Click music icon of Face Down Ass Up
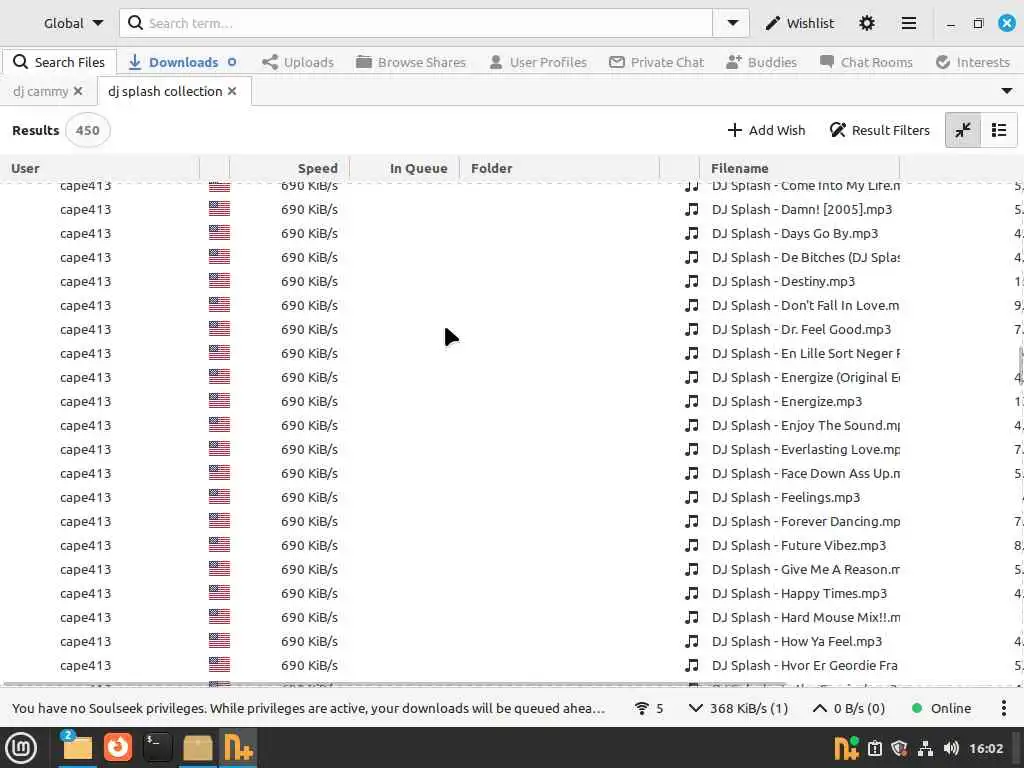1024x768 pixels. pos(692,473)
